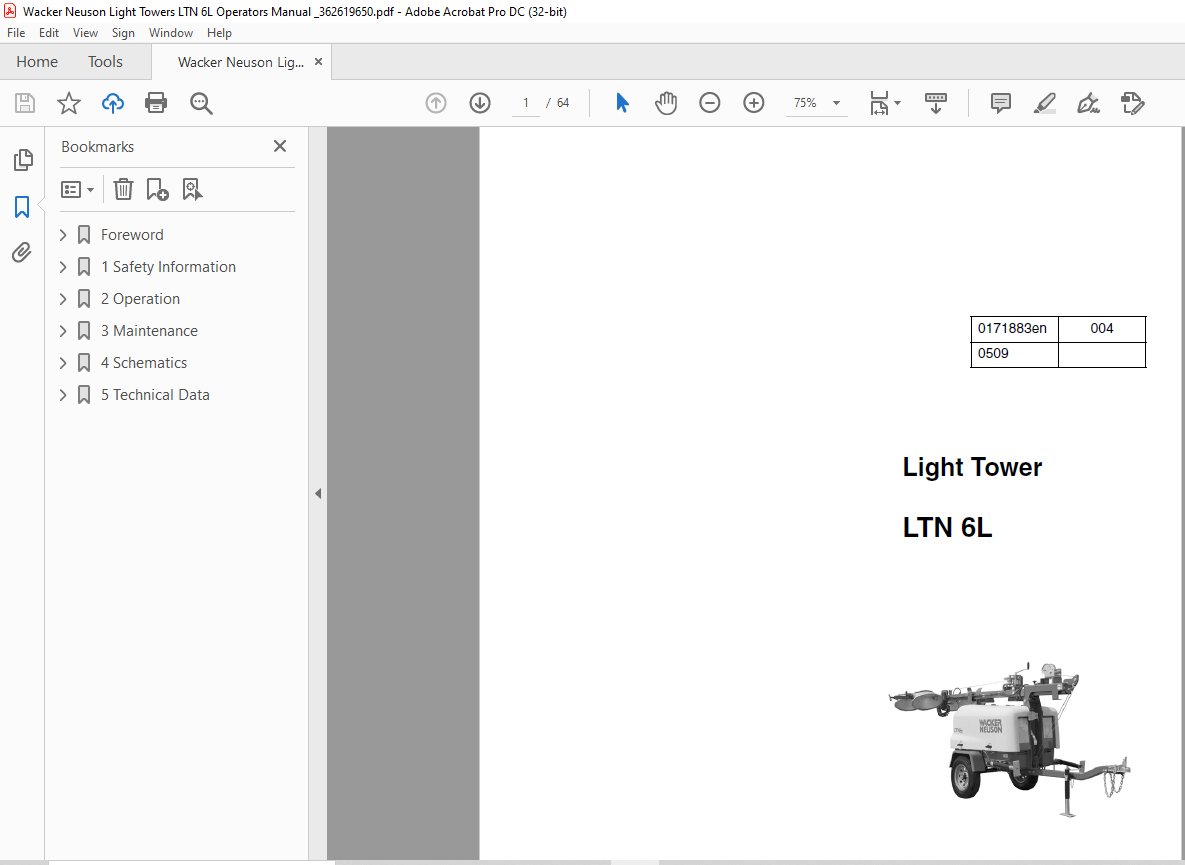Click the Light Tower title text

point(972,467)
